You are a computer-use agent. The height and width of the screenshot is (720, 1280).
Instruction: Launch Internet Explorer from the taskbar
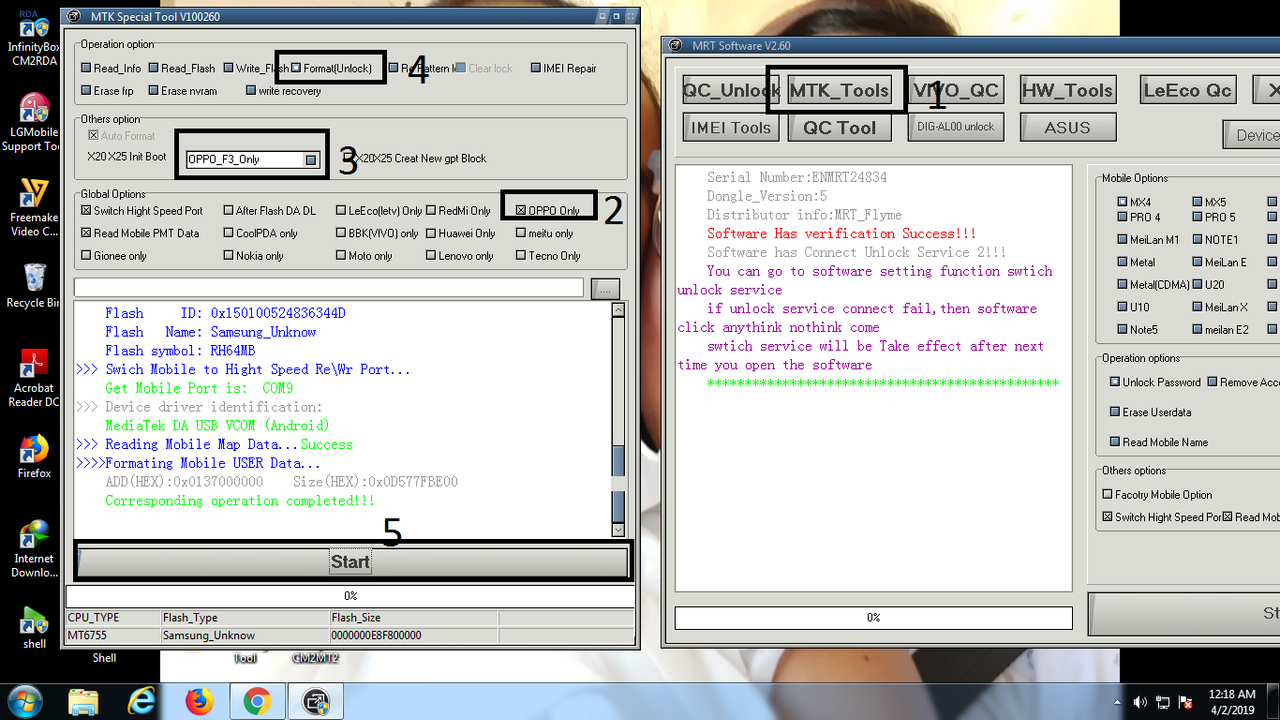click(x=142, y=701)
